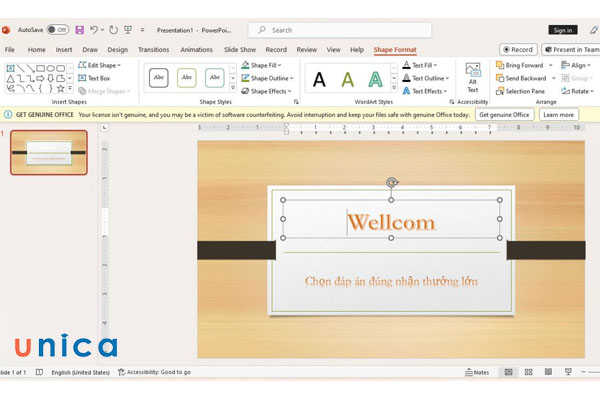Screen dimensions: 600x400
Task: Toggle the AutoSave switch
Action: tap(58, 30)
